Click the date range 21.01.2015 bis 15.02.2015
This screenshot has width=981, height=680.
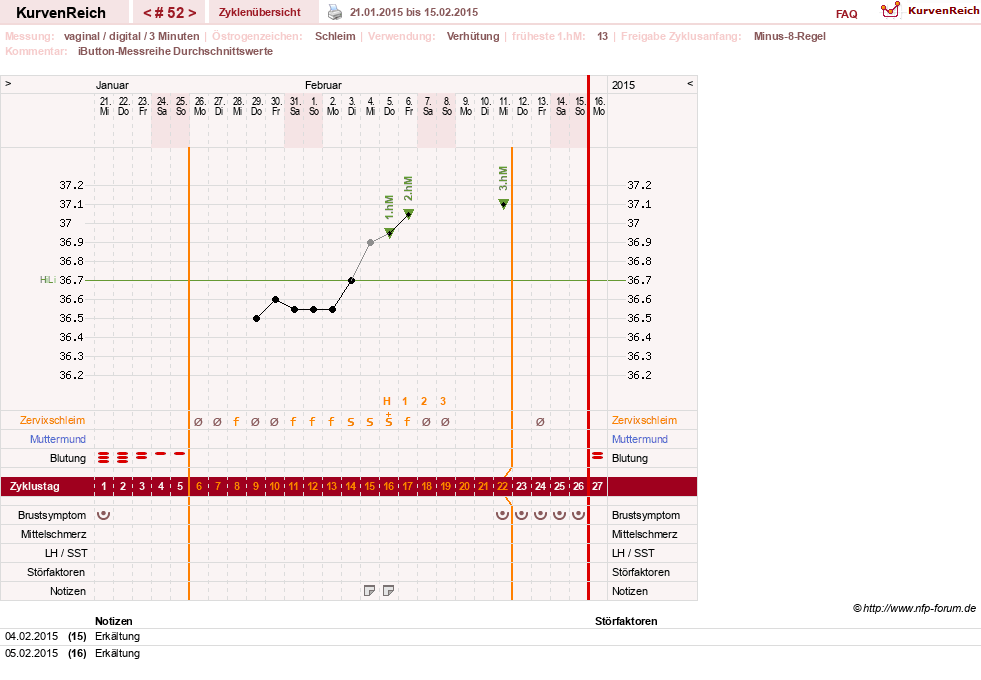pyautogui.click(x=414, y=12)
